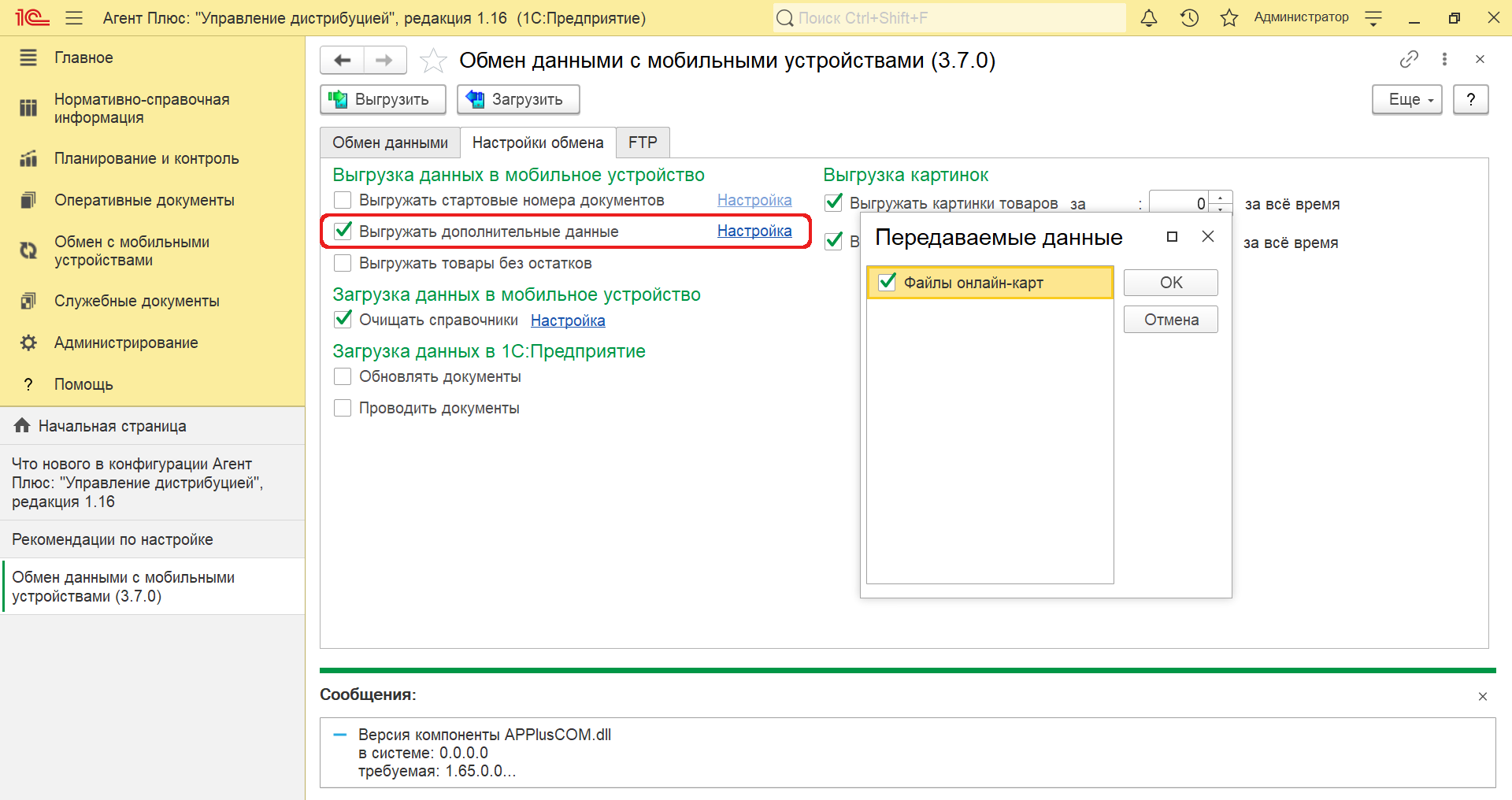Expand the Еще dropdown menu

coord(1406,99)
